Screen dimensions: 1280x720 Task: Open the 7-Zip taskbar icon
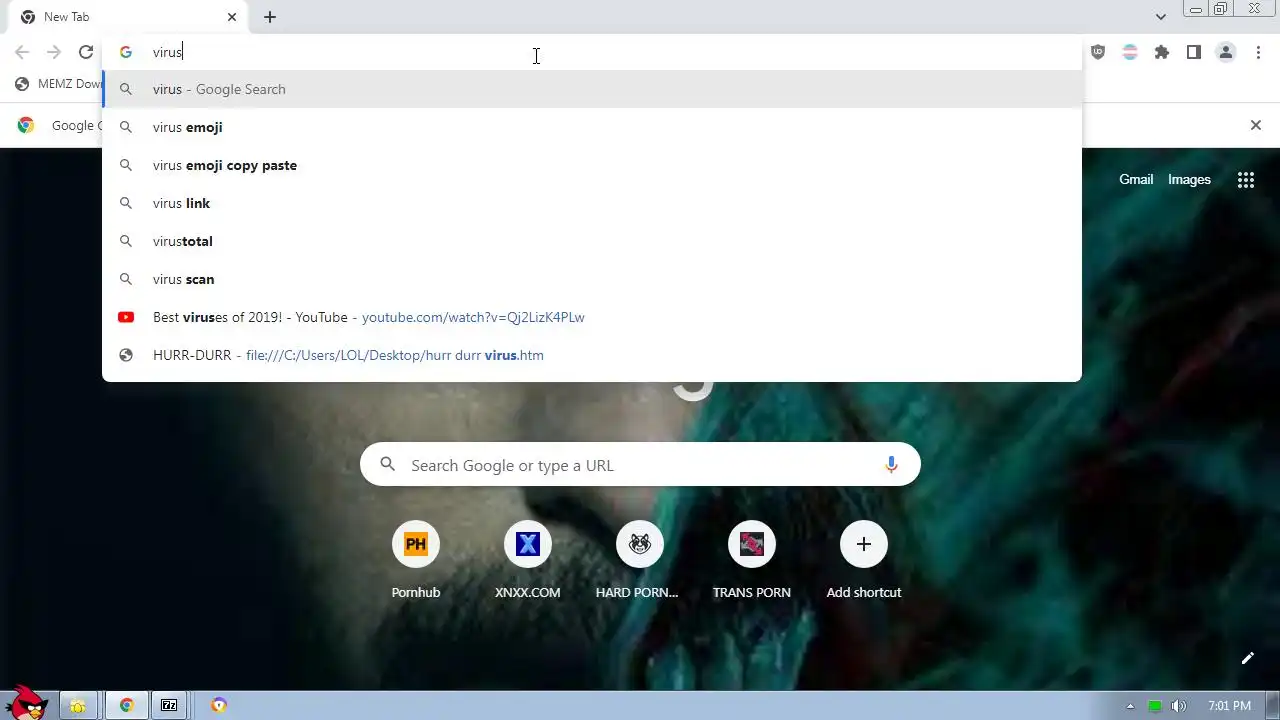[169, 705]
